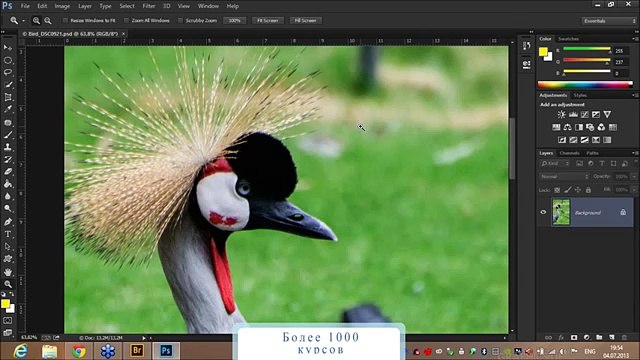
Task: Select the Zoom tool in toolbox
Action: [8, 284]
